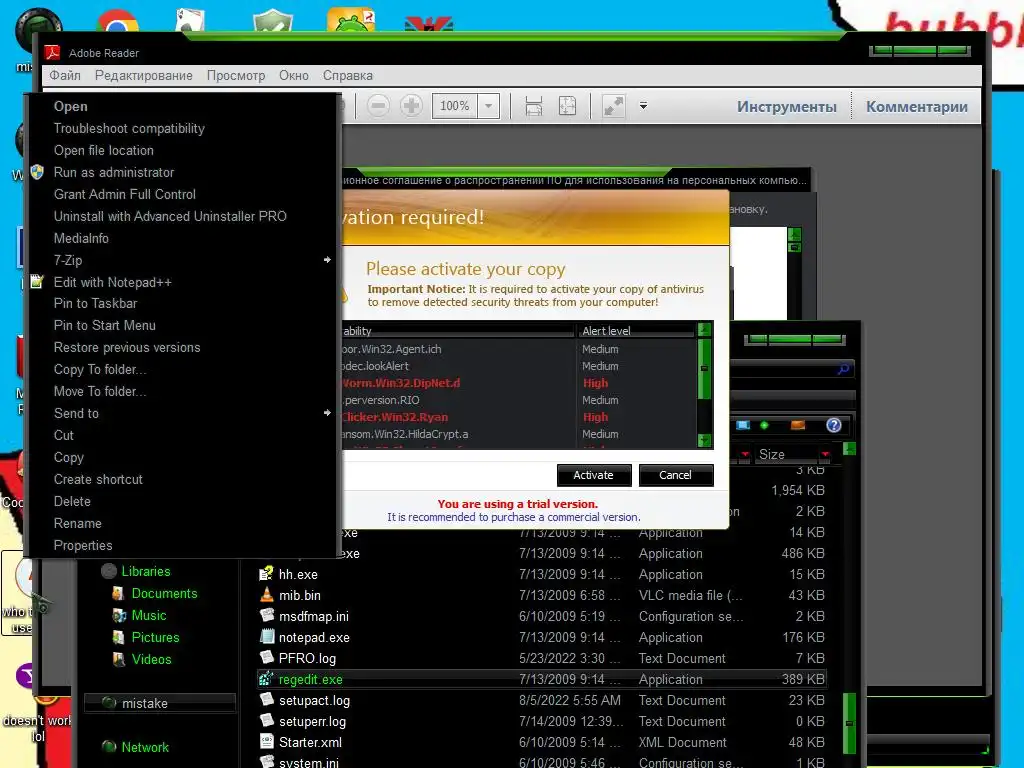Click the Adobe Reader PDF logo in title bar
Viewport: 1024px width, 768px height.
tap(52, 52)
